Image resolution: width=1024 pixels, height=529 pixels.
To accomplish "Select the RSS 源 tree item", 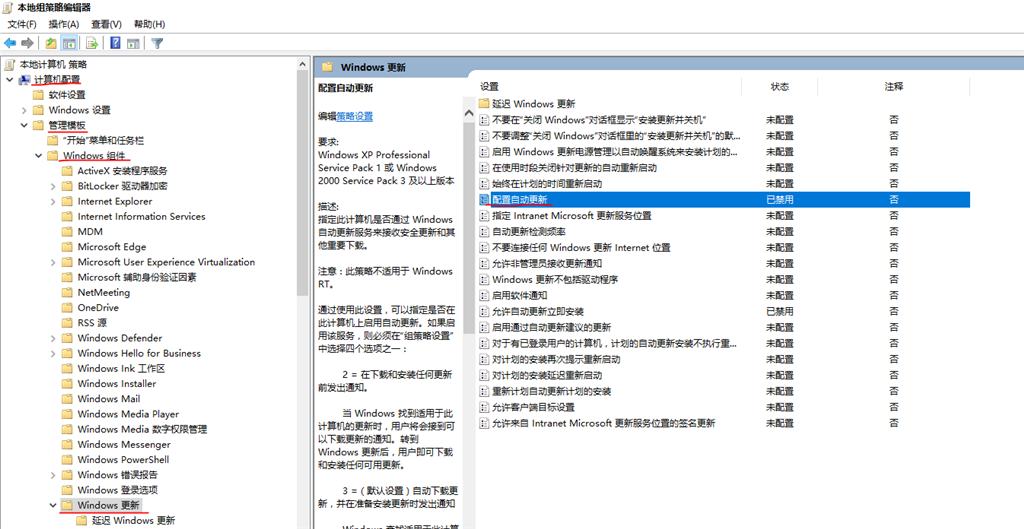I will tap(92, 323).
